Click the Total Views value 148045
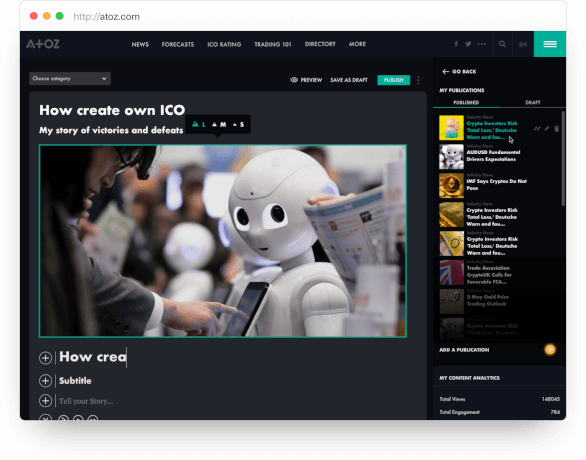 [x=551, y=399]
